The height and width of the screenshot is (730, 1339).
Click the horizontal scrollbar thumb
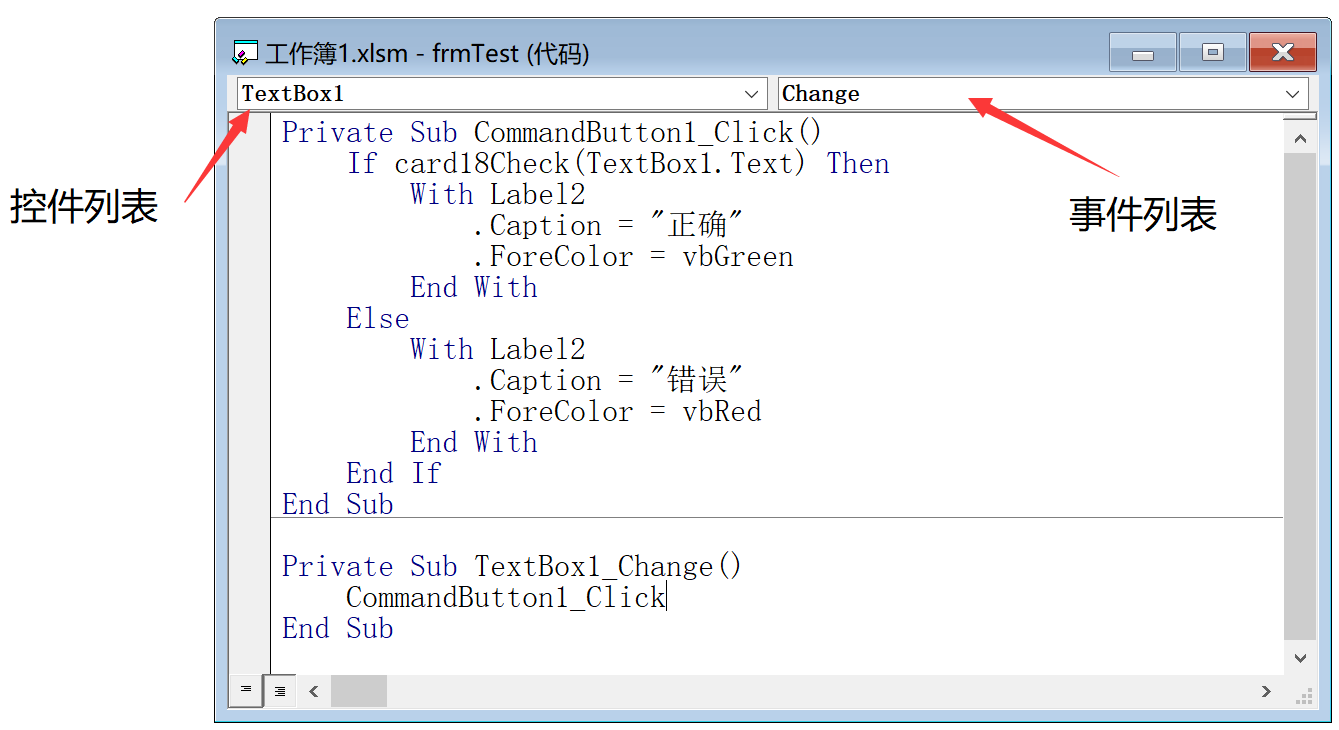click(358, 691)
